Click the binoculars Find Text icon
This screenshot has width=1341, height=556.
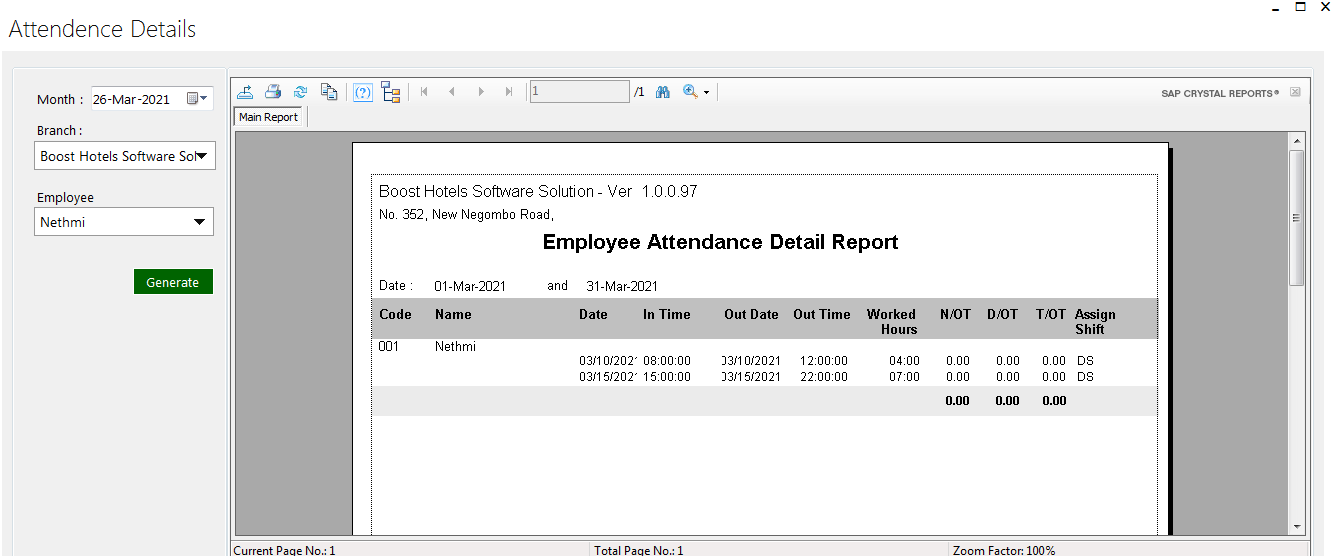pos(662,92)
